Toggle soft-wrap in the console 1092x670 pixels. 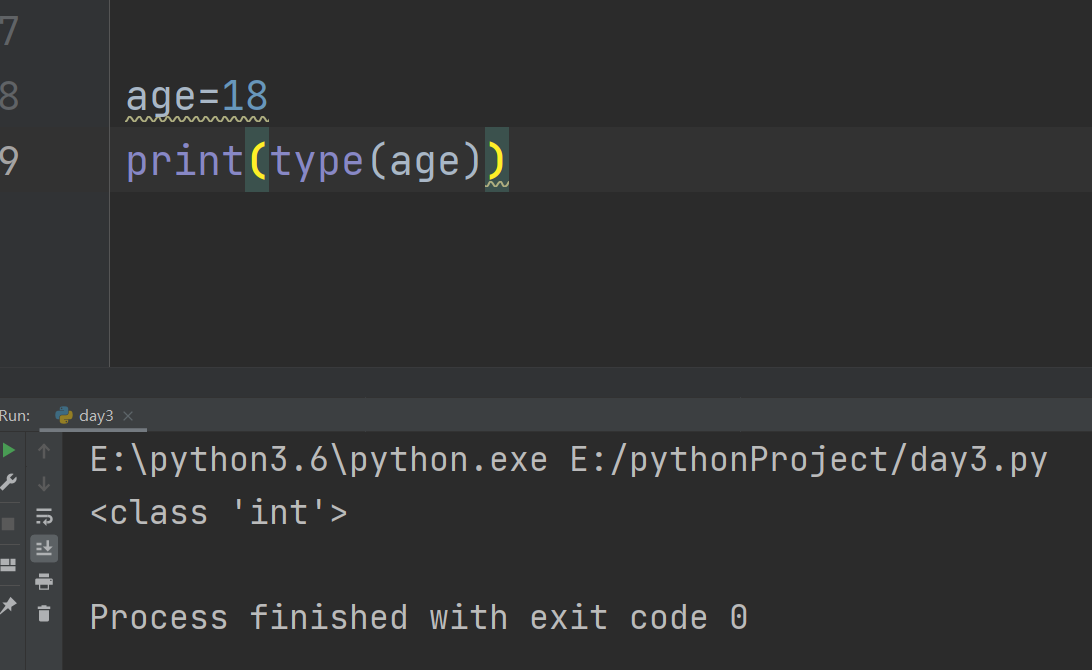pos(44,516)
